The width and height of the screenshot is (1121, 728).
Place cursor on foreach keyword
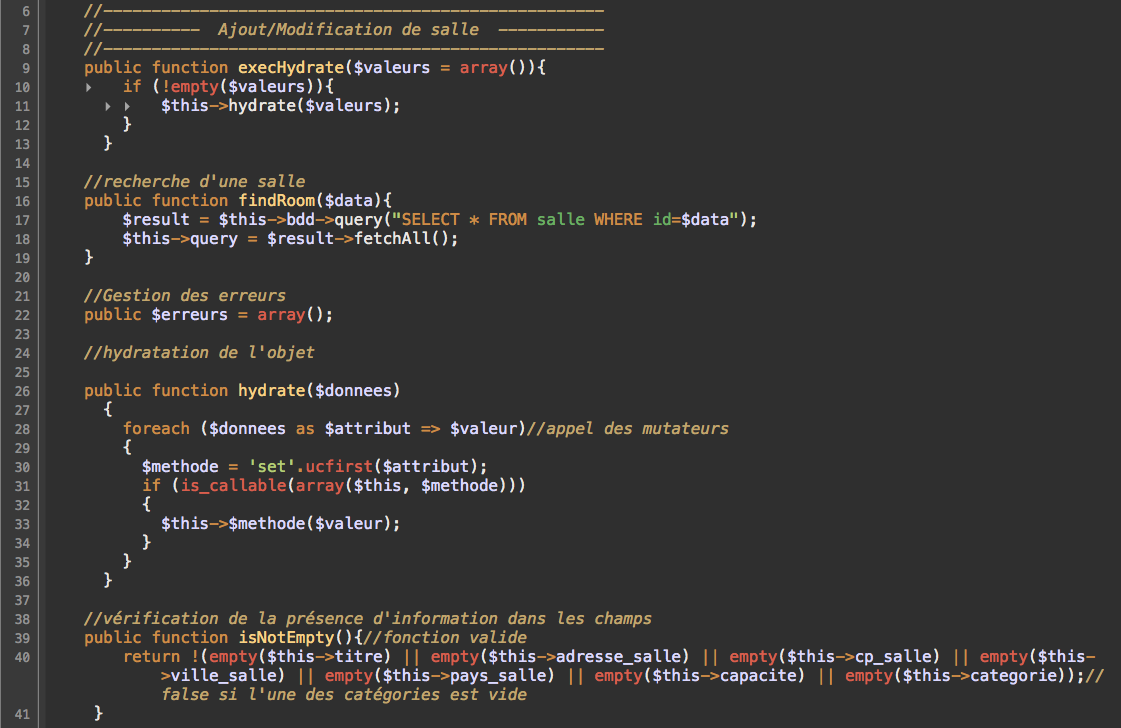[x=157, y=428]
